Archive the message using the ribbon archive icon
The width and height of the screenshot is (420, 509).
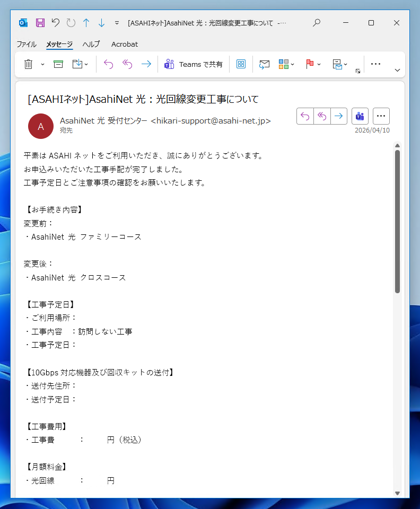coord(58,64)
